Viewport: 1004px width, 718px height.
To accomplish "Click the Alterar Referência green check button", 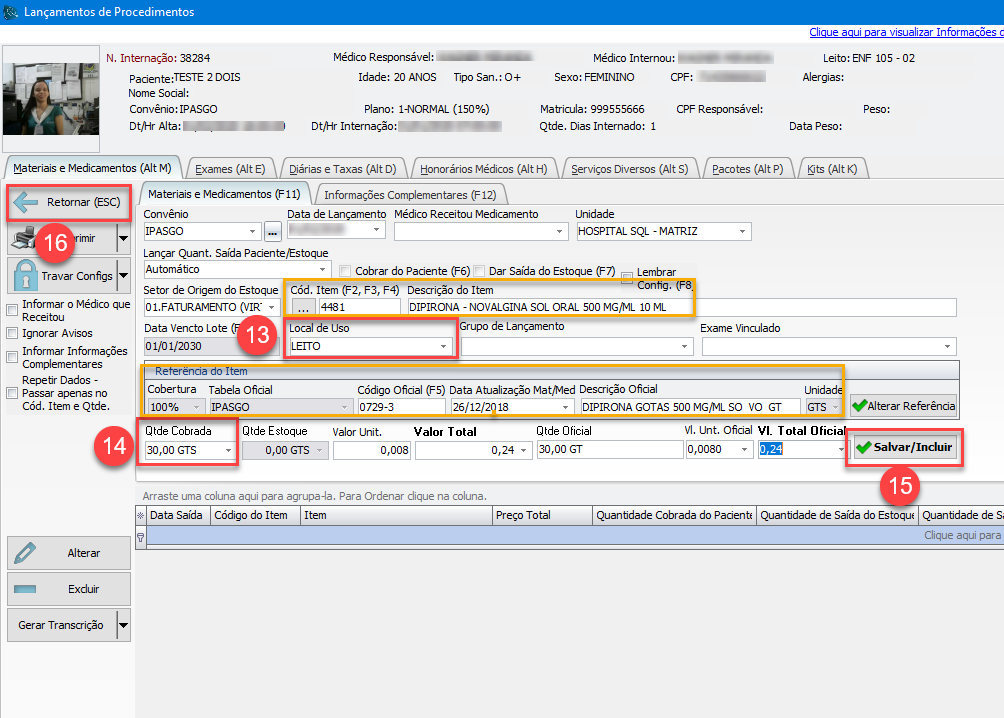I will (x=903, y=406).
